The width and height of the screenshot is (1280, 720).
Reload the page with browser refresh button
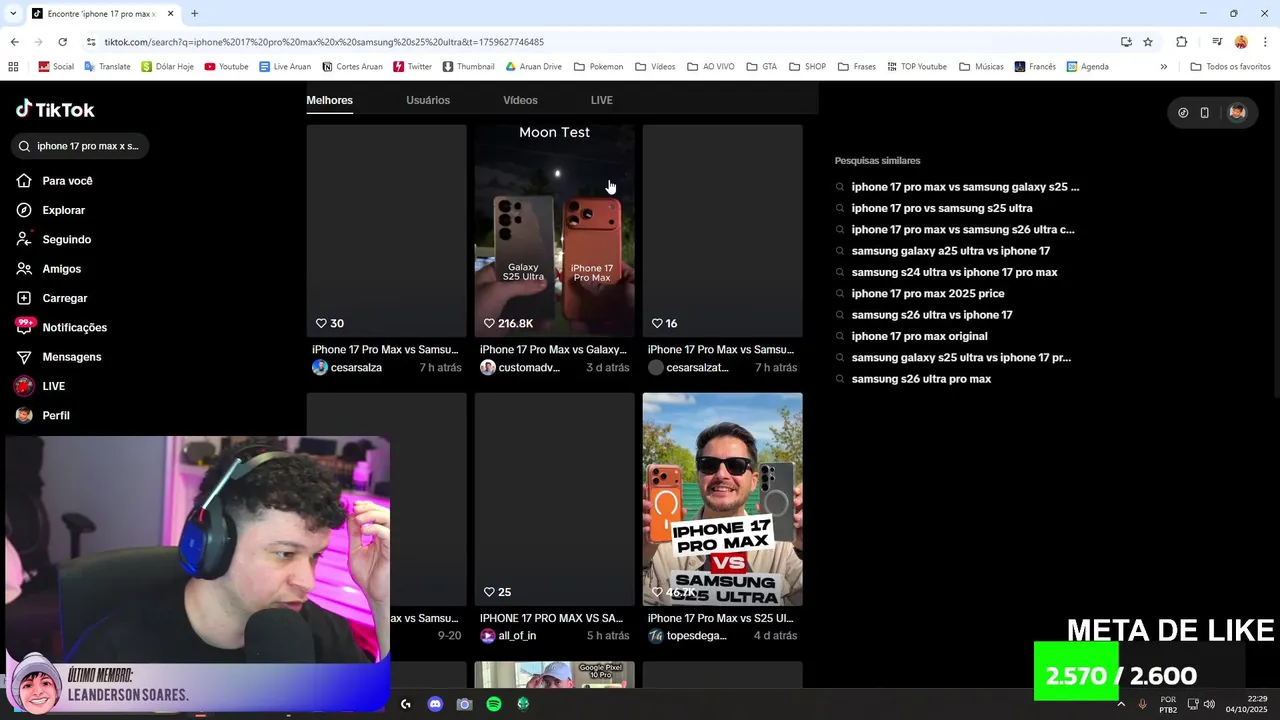coord(62,42)
